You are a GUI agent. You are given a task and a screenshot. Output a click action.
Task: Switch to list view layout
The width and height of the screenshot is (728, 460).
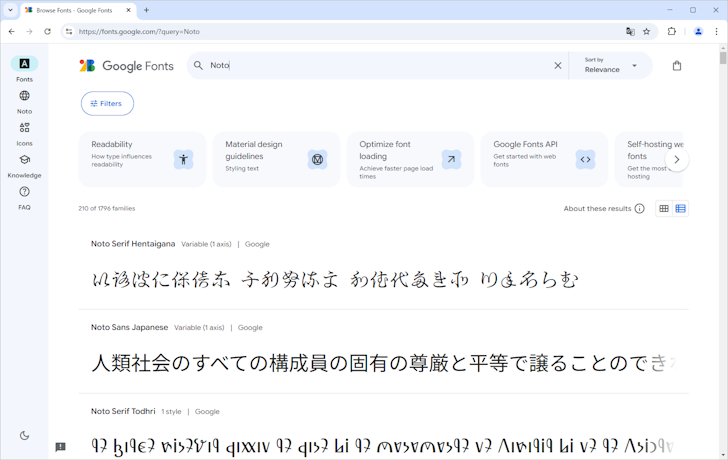pyautogui.click(x=681, y=208)
